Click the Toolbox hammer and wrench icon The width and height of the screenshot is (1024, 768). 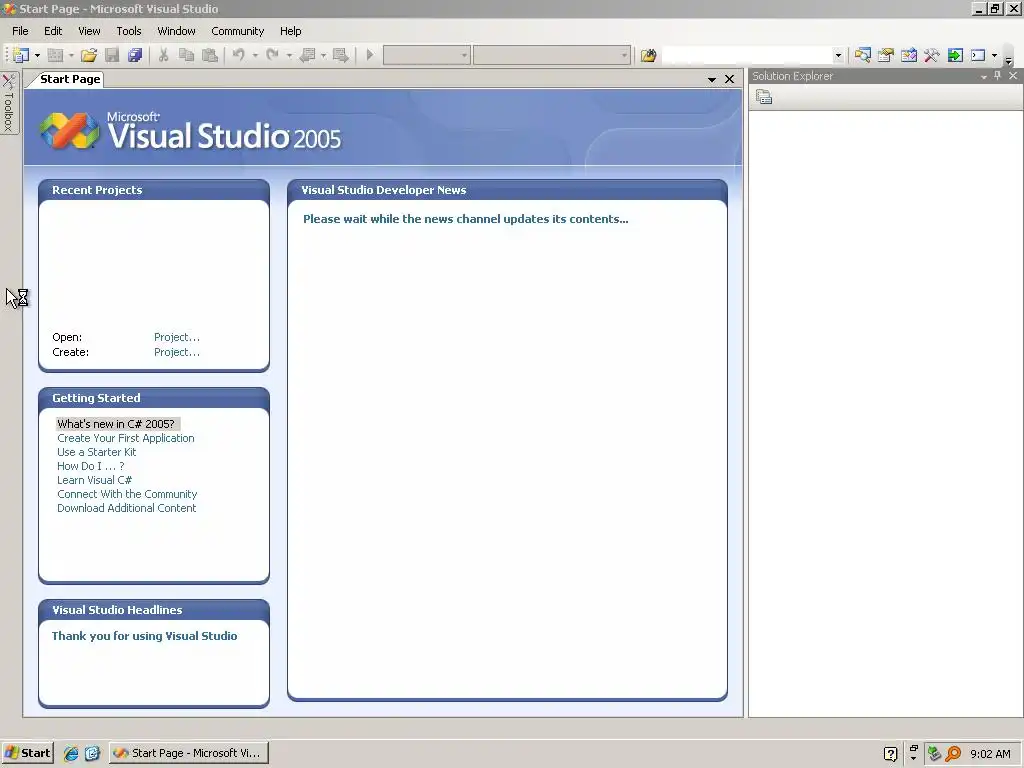coord(931,56)
